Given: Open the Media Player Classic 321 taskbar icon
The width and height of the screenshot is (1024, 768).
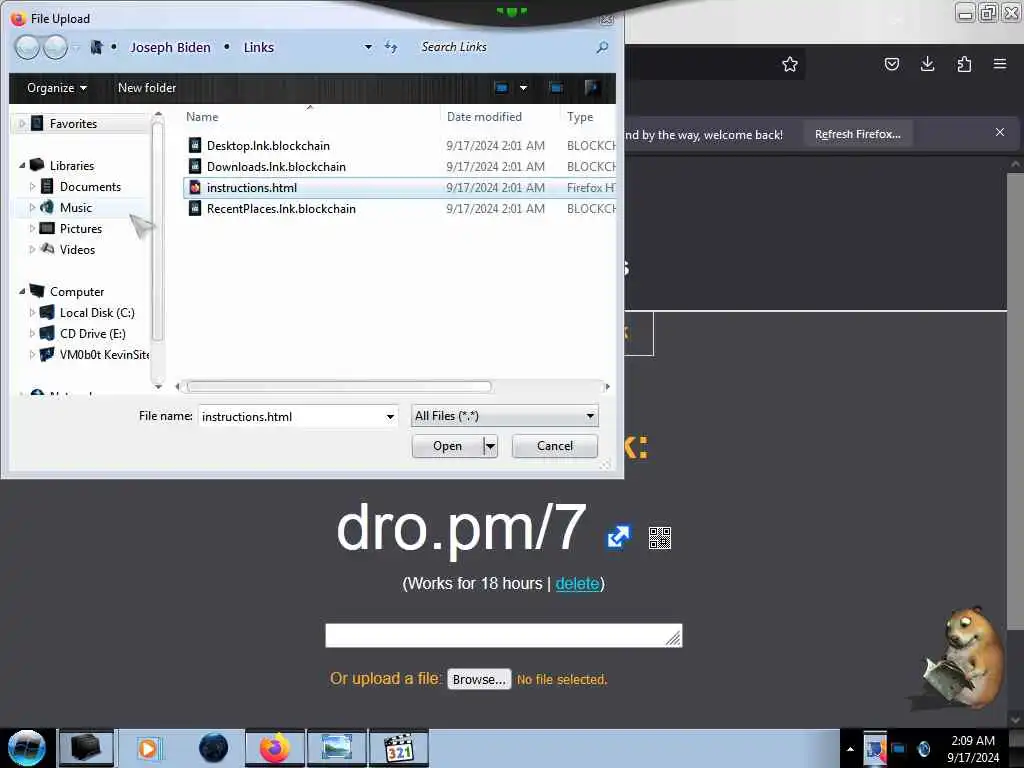Looking at the screenshot, I should [x=398, y=748].
